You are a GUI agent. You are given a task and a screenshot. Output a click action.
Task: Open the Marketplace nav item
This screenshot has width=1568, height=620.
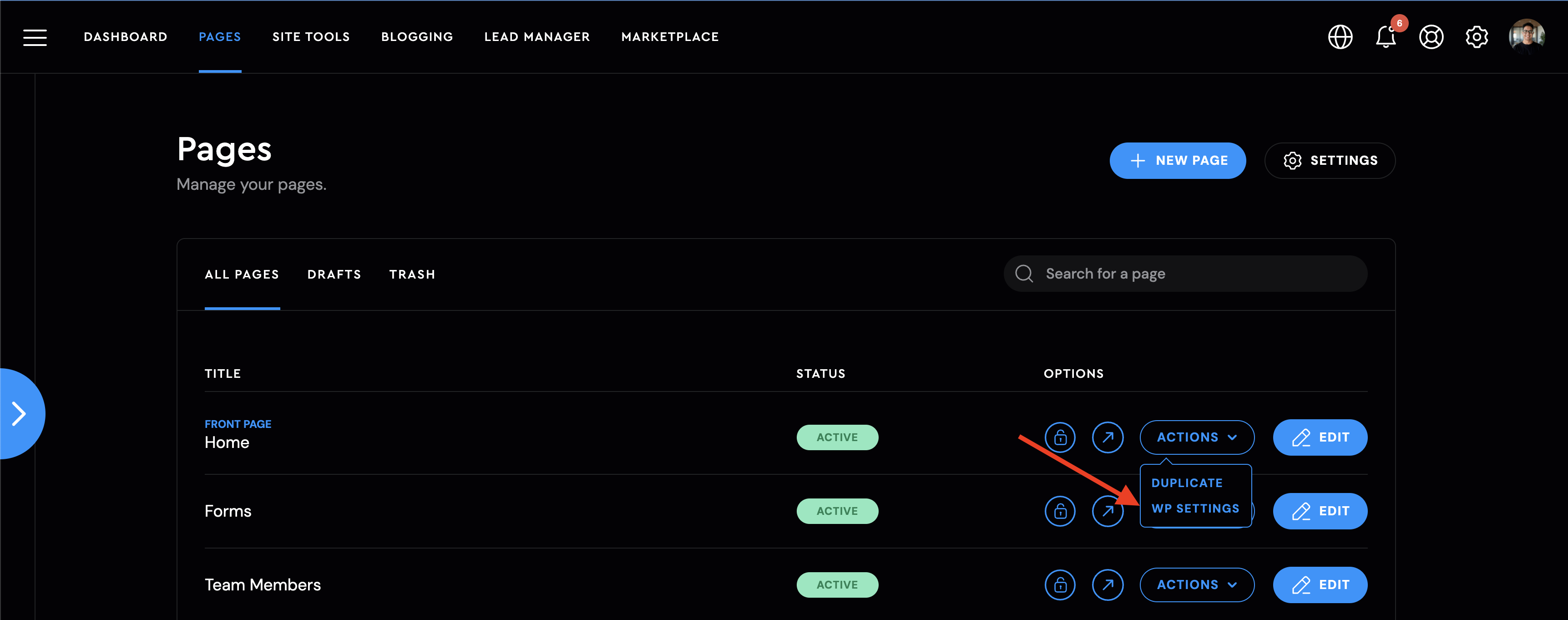pos(670,36)
